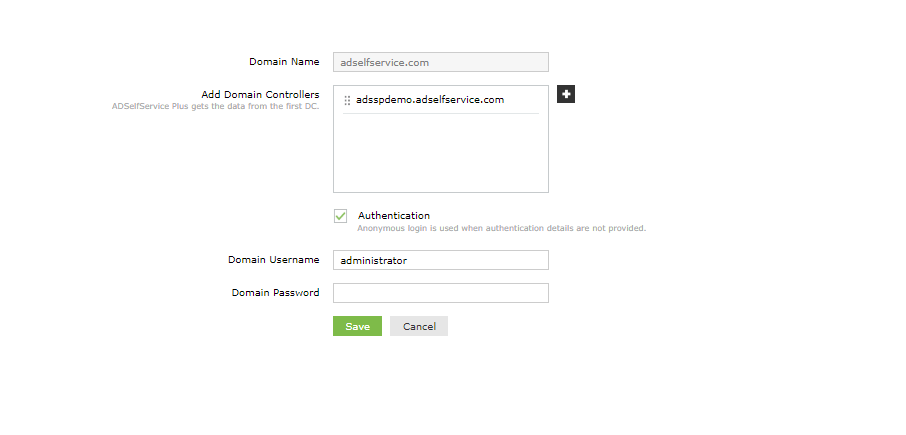Select the adsspdemo.adselfservice.com controller entry
The height and width of the screenshot is (435, 906).
(430, 100)
